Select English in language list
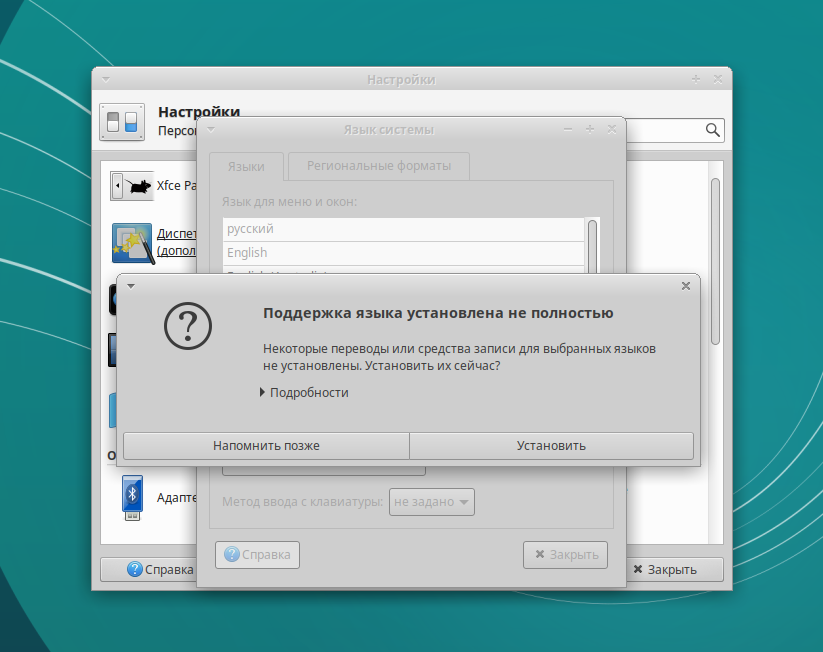Screen dimensions: 823x652 (404, 253)
